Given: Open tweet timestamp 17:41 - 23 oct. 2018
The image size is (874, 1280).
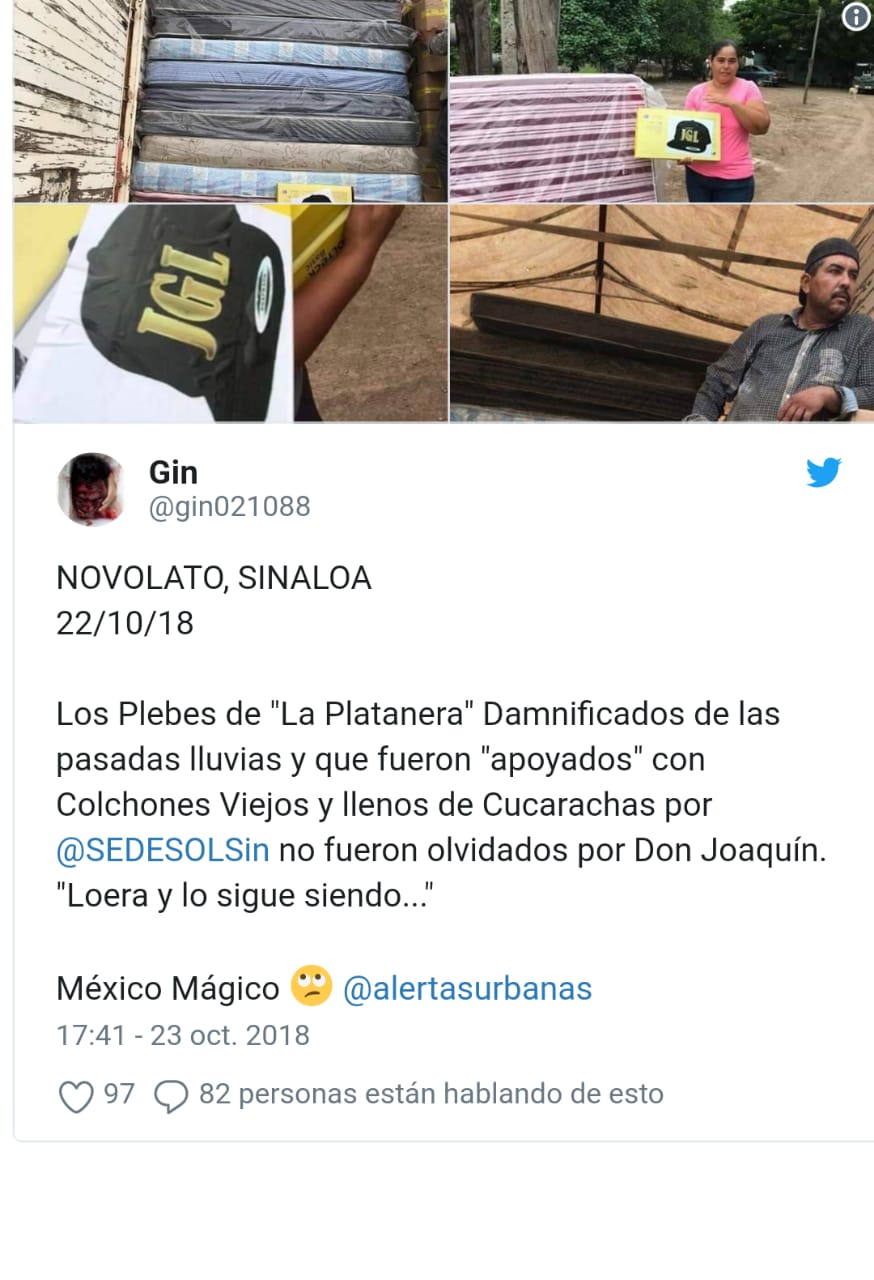Looking at the screenshot, I should (x=183, y=1035).
